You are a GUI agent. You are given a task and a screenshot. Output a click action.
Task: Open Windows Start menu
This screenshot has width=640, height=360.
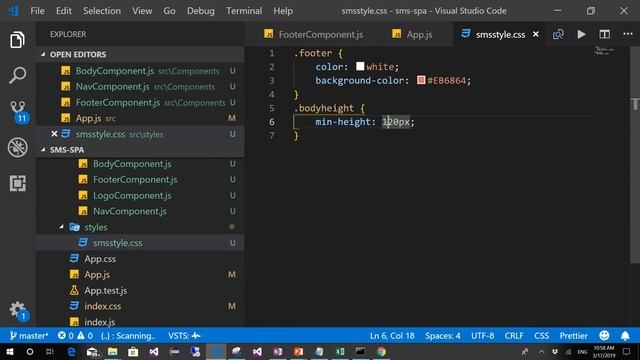pyautogui.click(x=10, y=351)
